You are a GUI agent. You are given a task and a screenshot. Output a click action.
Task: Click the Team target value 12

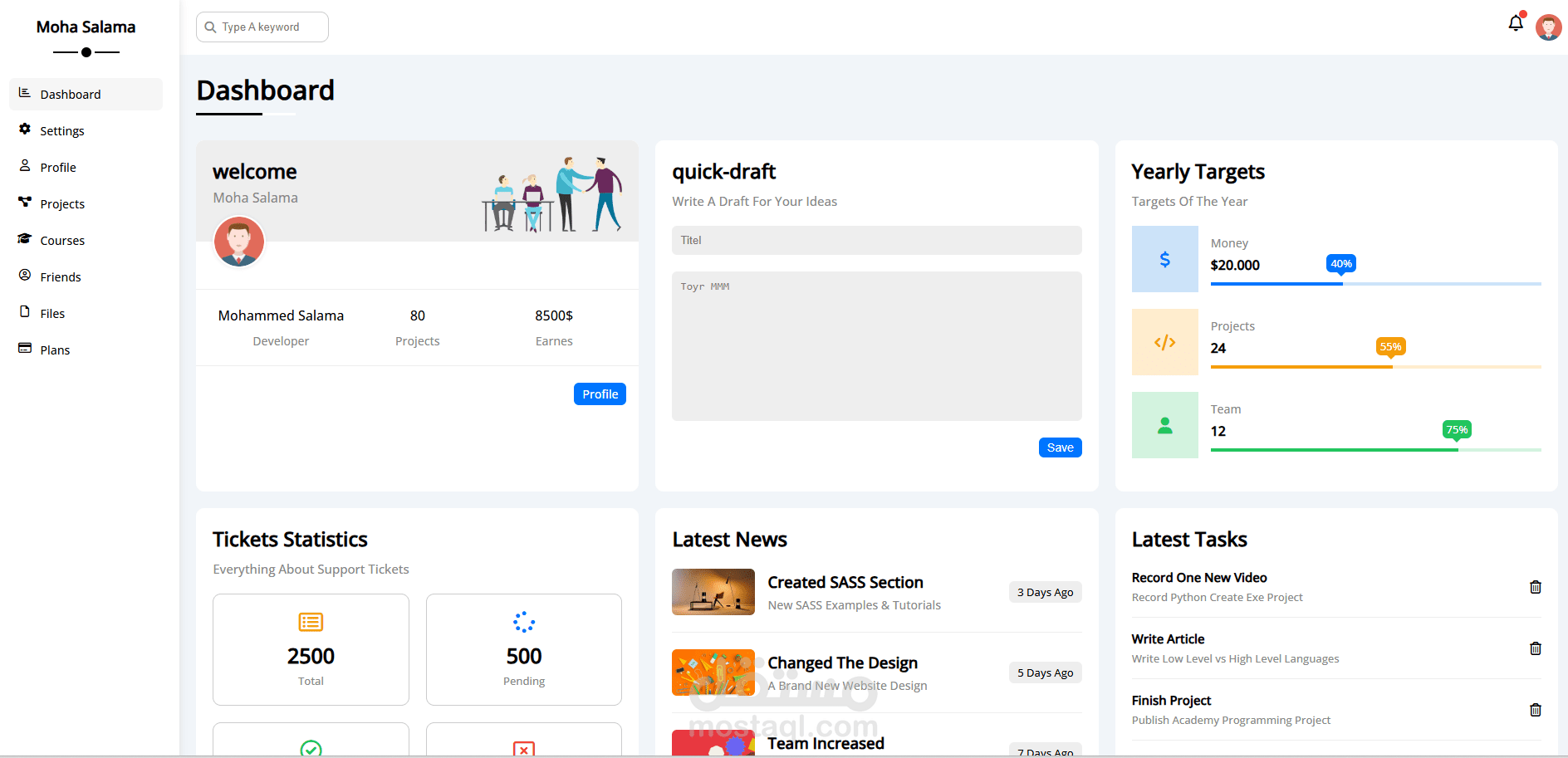click(x=1218, y=431)
